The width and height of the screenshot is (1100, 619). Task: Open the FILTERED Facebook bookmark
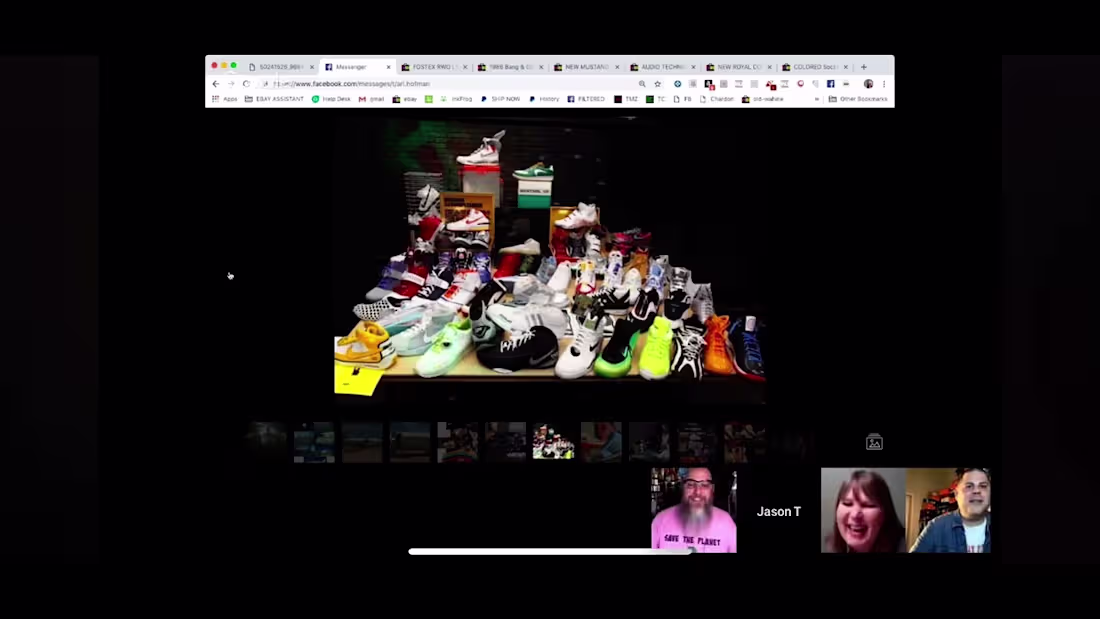586,99
